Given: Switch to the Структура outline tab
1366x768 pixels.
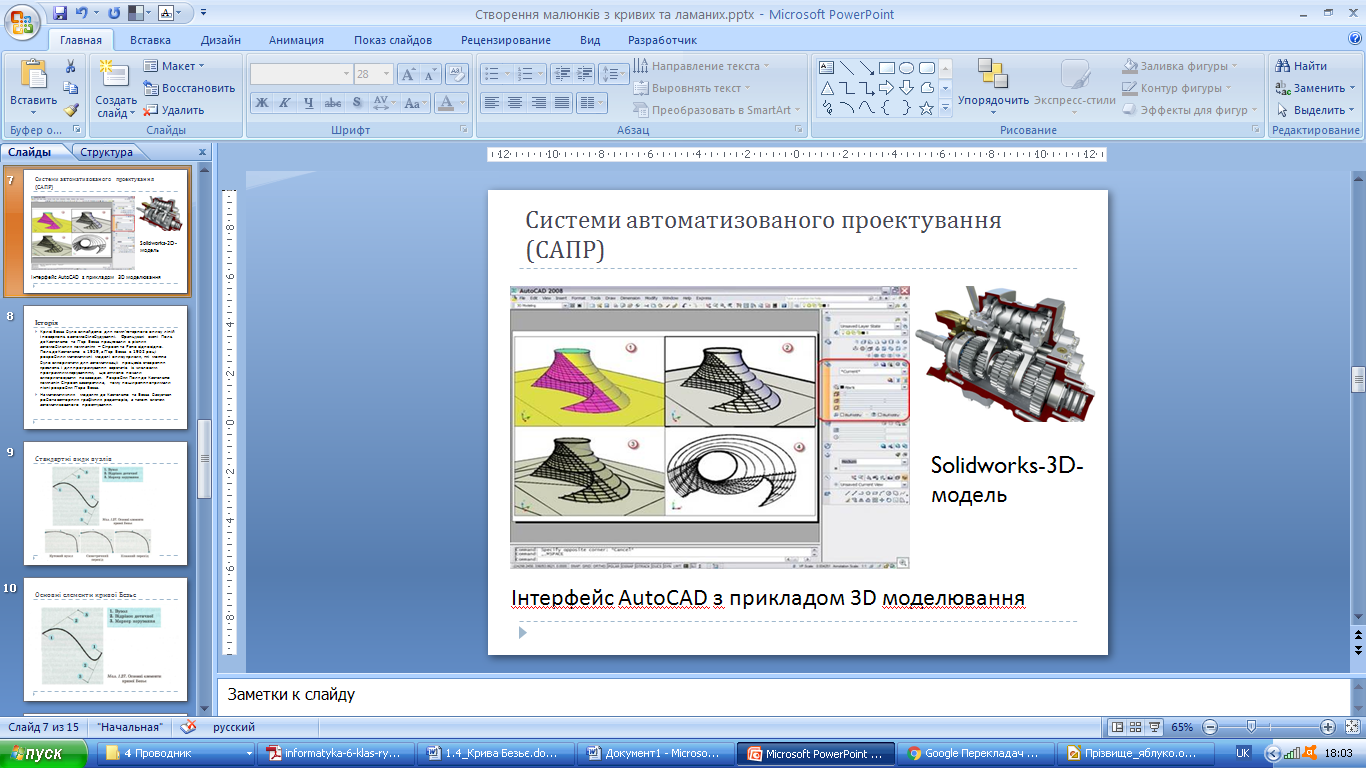Looking at the screenshot, I should [106, 152].
